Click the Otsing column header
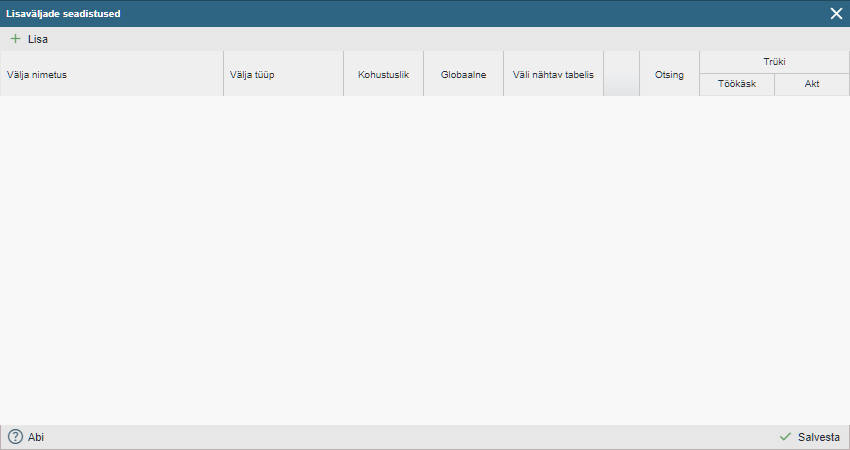 669,74
